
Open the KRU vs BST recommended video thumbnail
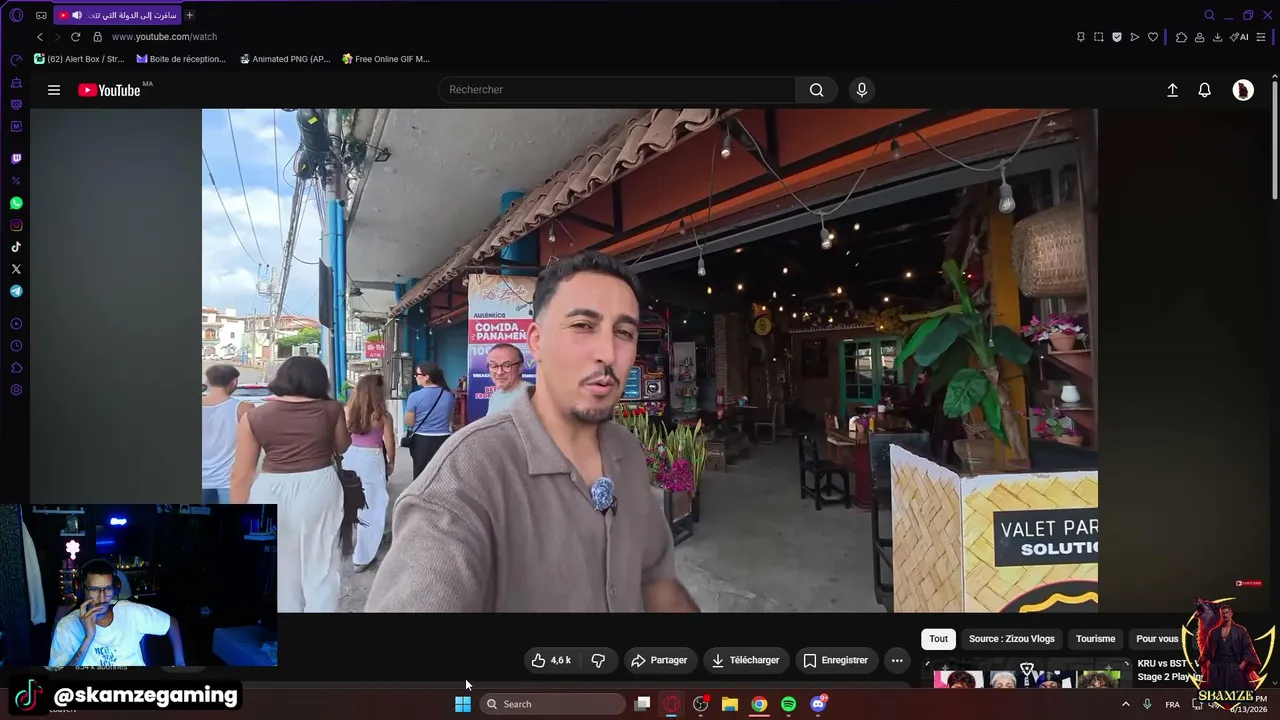tap(1027, 675)
